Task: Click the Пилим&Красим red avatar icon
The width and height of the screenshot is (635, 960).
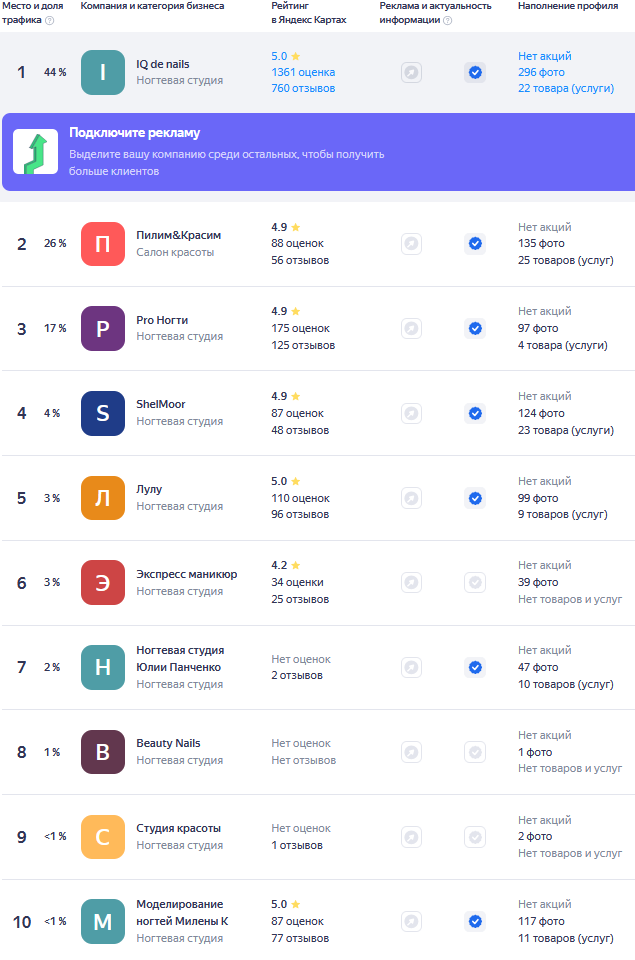Action: pyautogui.click(x=103, y=244)
